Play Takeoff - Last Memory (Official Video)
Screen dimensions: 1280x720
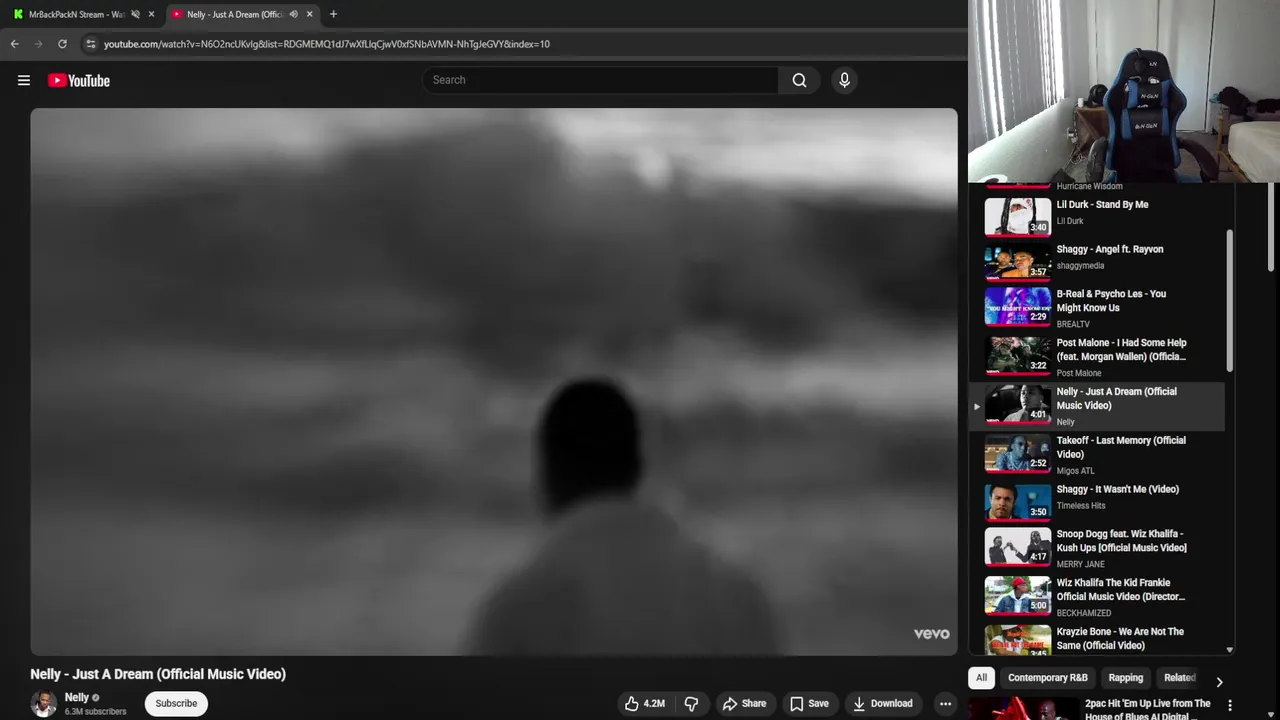tap(1121, 447)
